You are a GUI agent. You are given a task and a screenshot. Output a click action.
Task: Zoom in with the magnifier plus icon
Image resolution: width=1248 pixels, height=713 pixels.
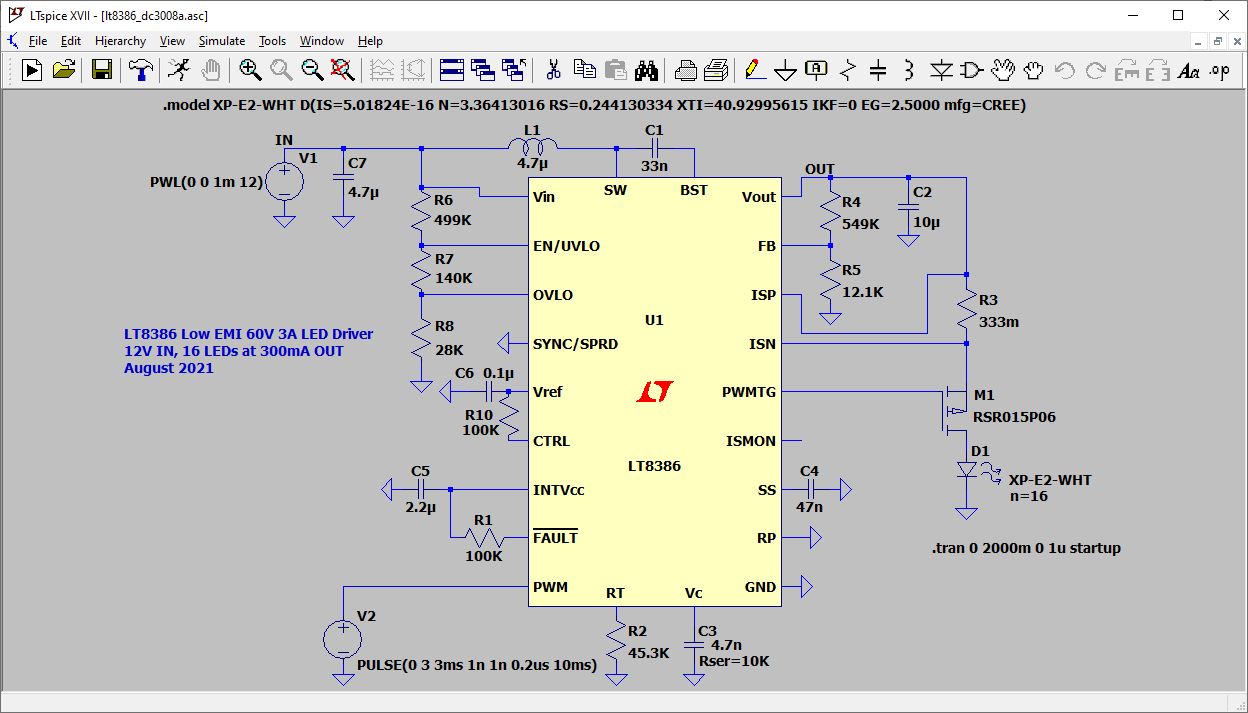pyautogui.click(x=250, y=69)
